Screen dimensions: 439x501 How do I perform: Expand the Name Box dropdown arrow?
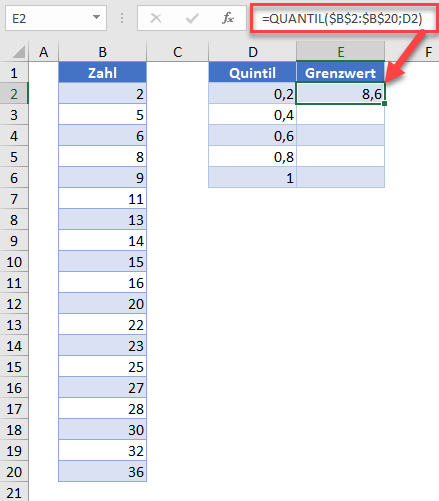pyautogui.click(x=97, y=17)
